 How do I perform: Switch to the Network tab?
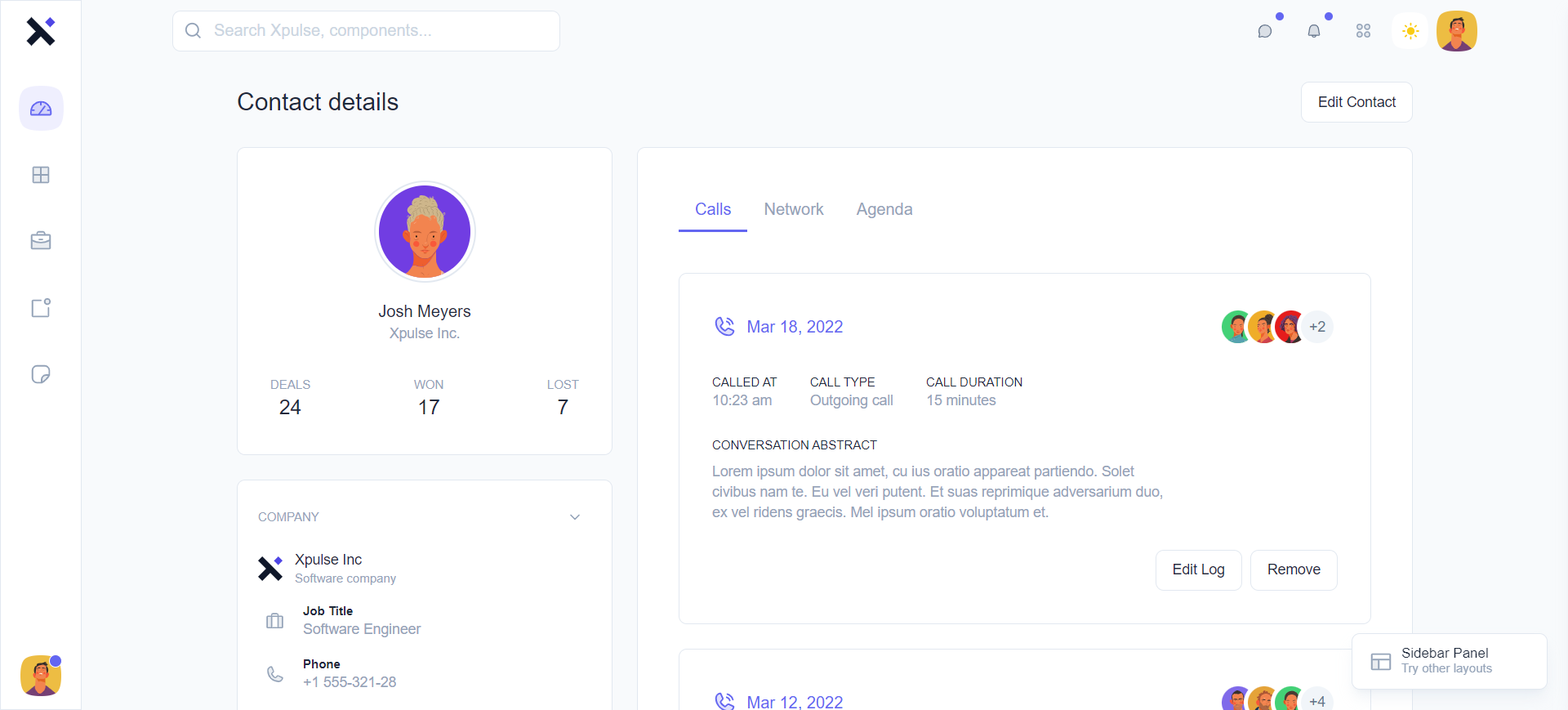pyautogui.click(x=794, y=209)
